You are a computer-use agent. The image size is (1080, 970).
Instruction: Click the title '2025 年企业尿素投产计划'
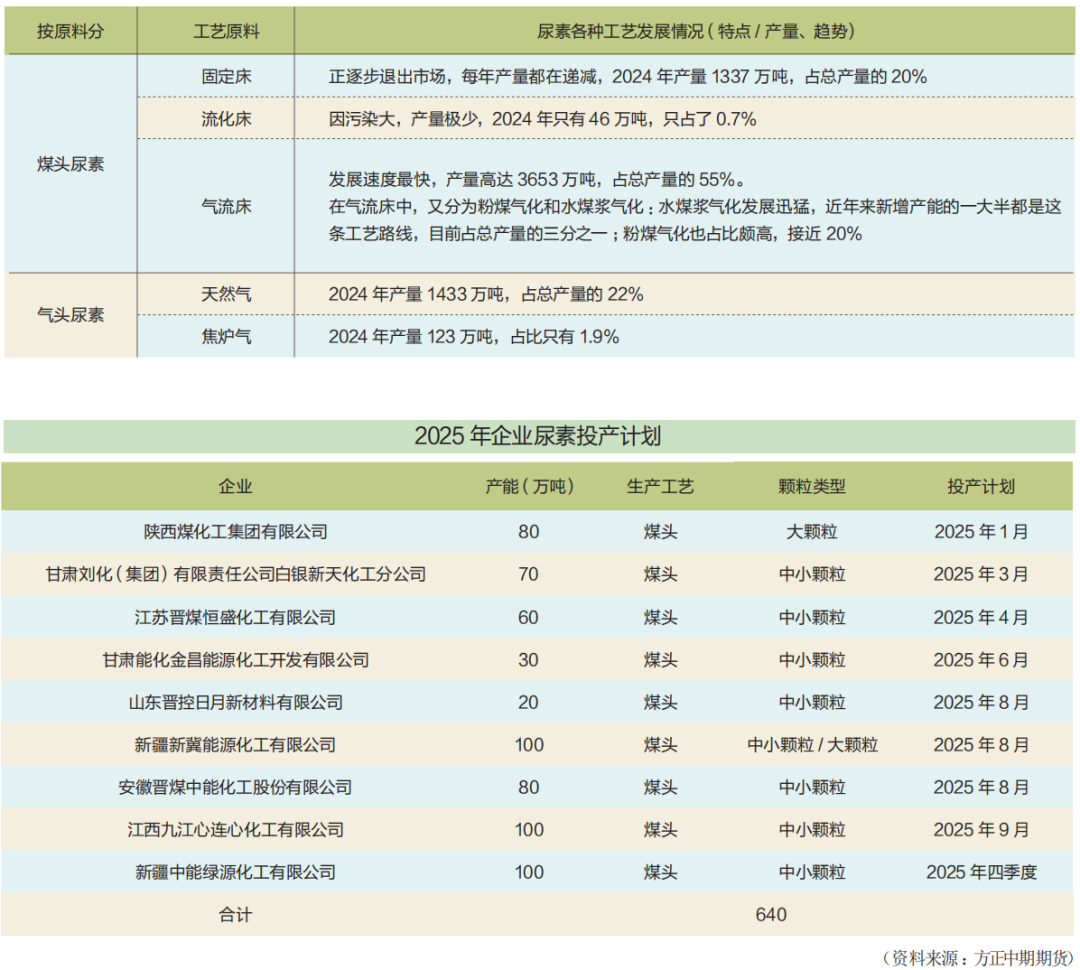coord(538,435)
